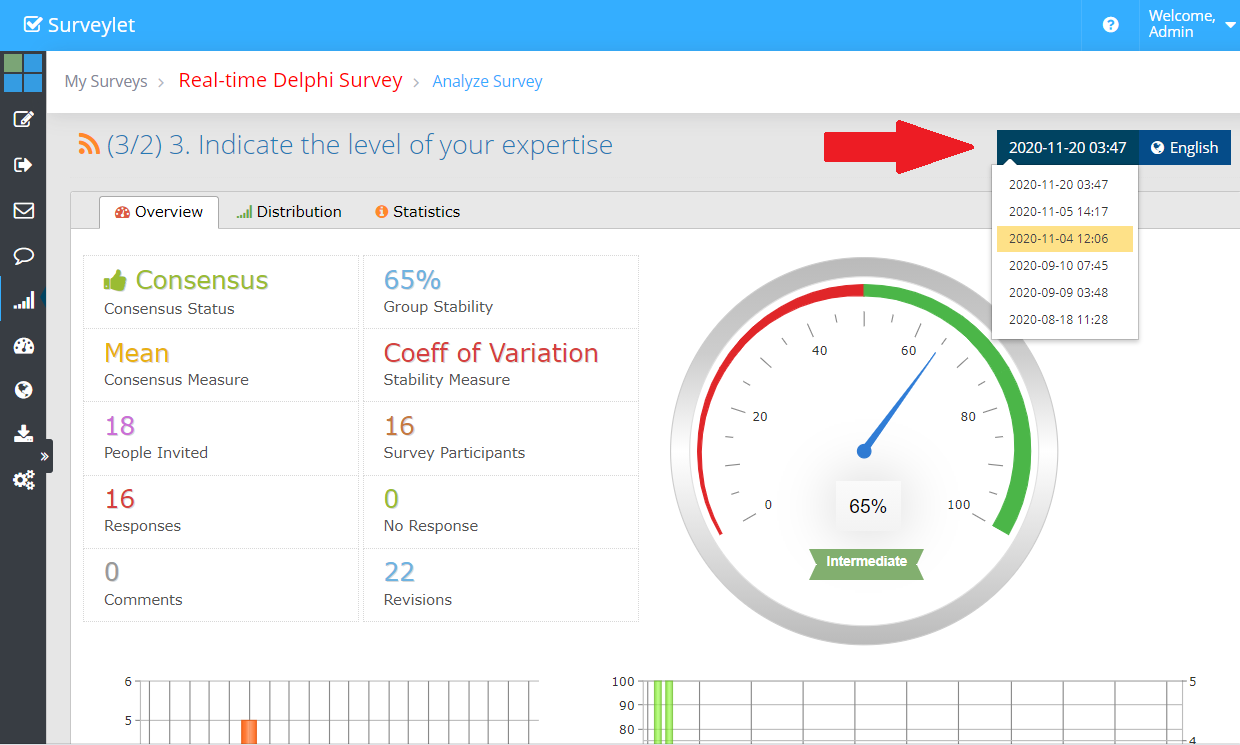Screen dimensions: 1240x745
Task: Open the gears settings icon in sidebar
Action: tap(23, 480)
